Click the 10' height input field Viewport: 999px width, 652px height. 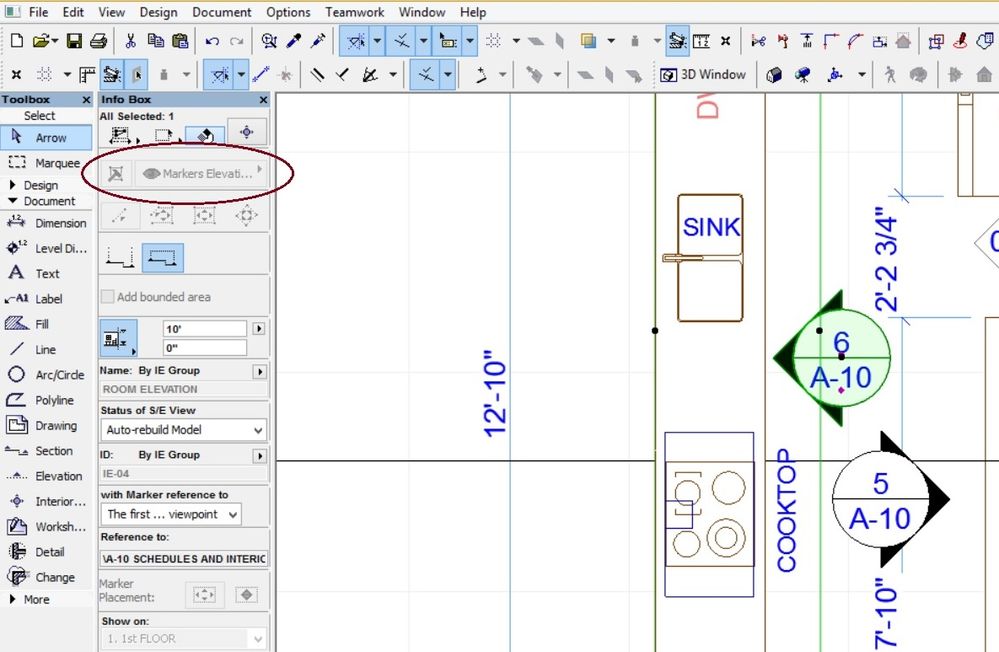point(204,329)
